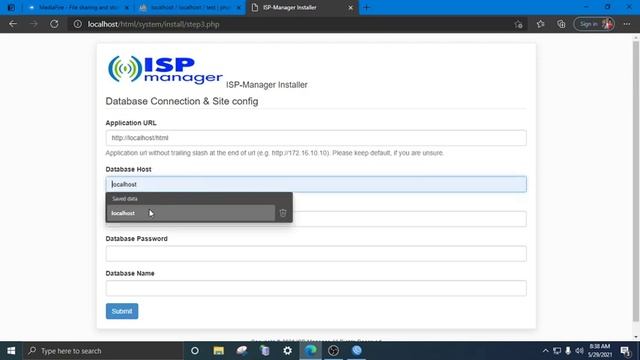This screenshot has width=640, height=360.
Task: Click the taskbar clock showing 8:38 AM
Action: pos(600,351)
